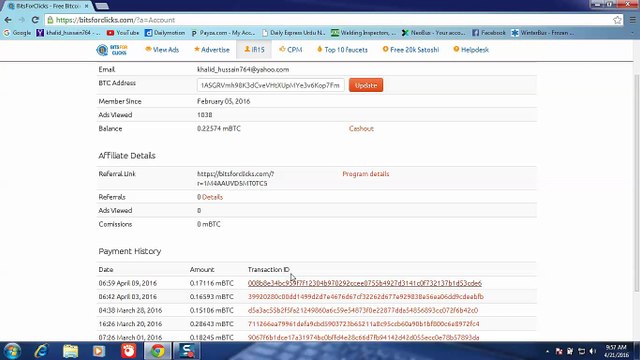The width and height of the screenshot is (640, 360).
Task: Click the Chrome taskbar icon
Action: click(157, 351)
